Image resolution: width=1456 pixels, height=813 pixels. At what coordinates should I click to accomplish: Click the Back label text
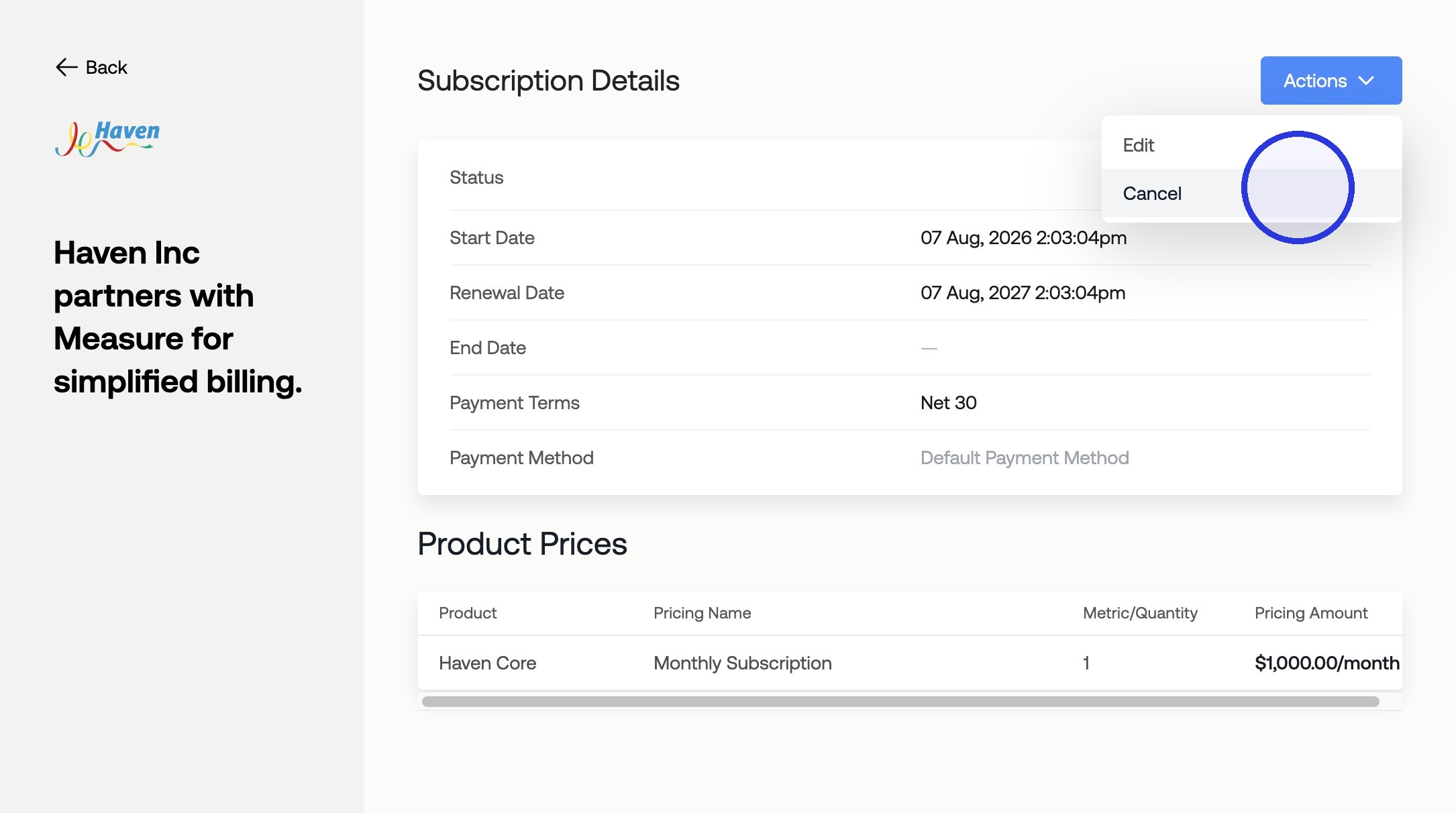[x=106, y=67]
